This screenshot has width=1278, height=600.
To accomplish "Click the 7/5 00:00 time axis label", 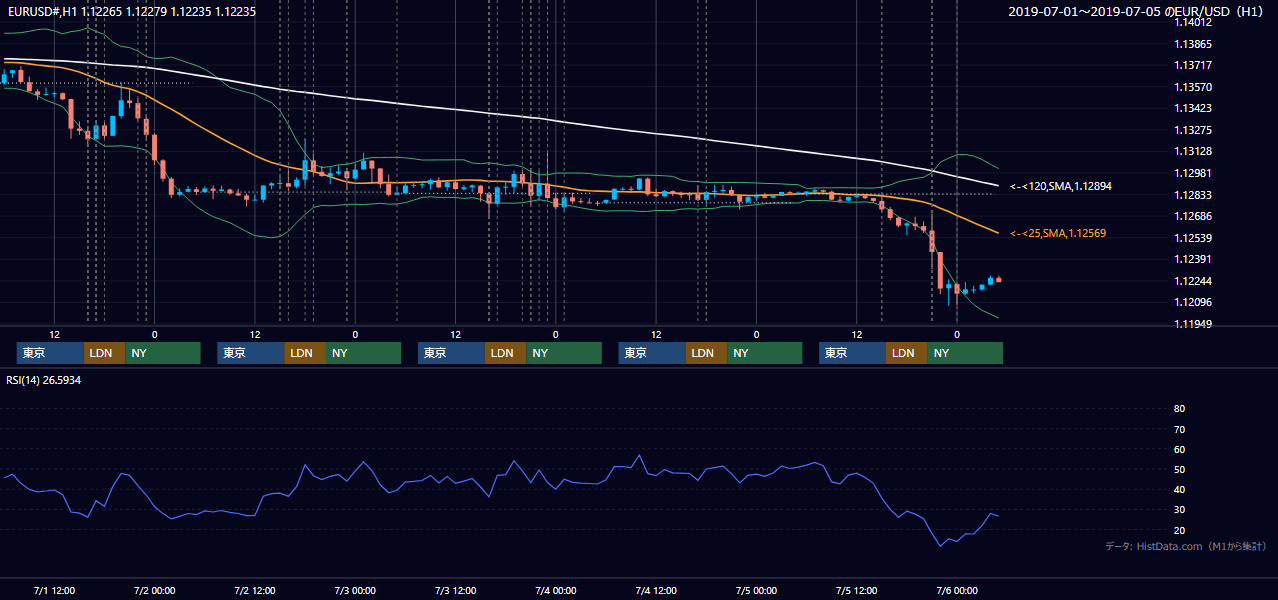I will pos(756,590).
